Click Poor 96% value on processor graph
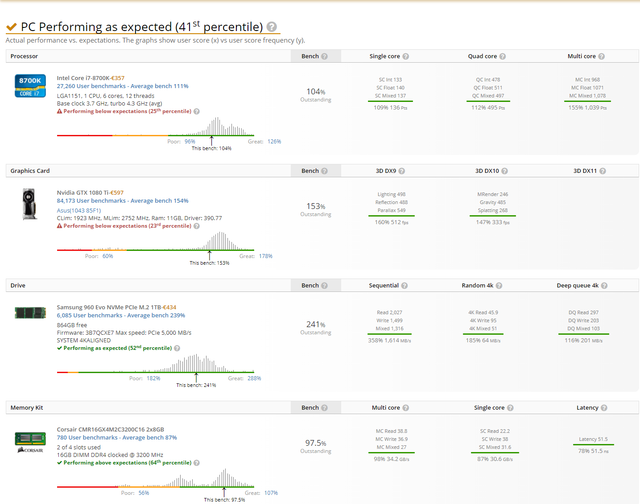This screenshot has height=504, width=640. pyautogui.click(x=190, y=142)
